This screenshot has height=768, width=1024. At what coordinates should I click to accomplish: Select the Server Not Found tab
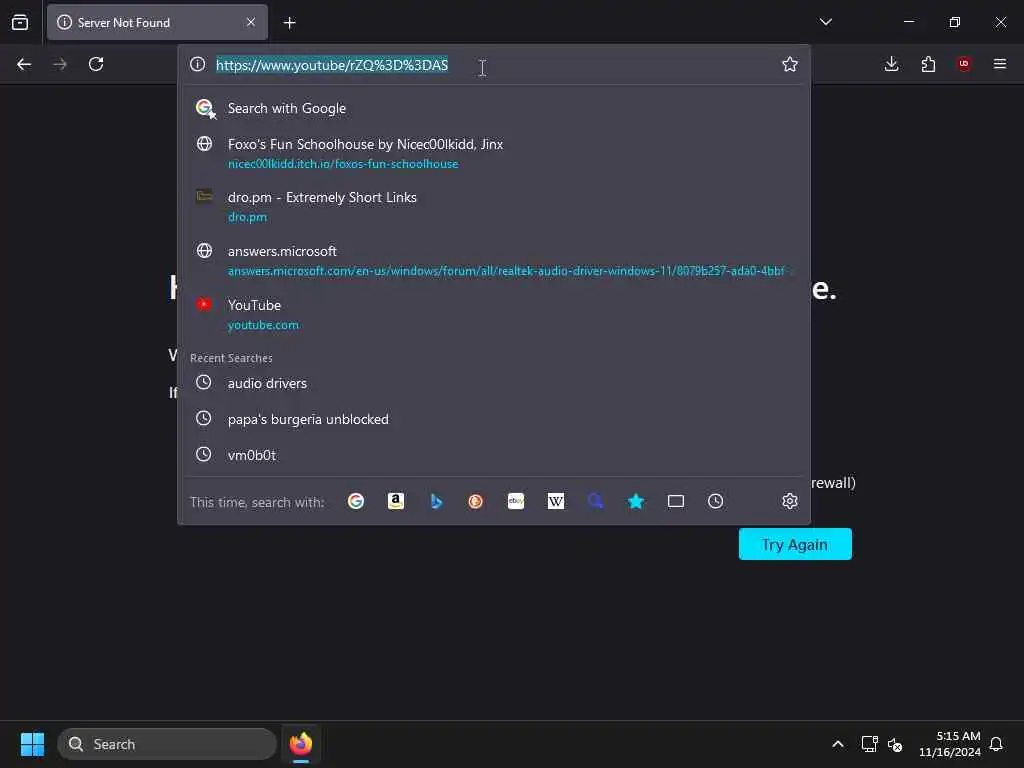157,22
